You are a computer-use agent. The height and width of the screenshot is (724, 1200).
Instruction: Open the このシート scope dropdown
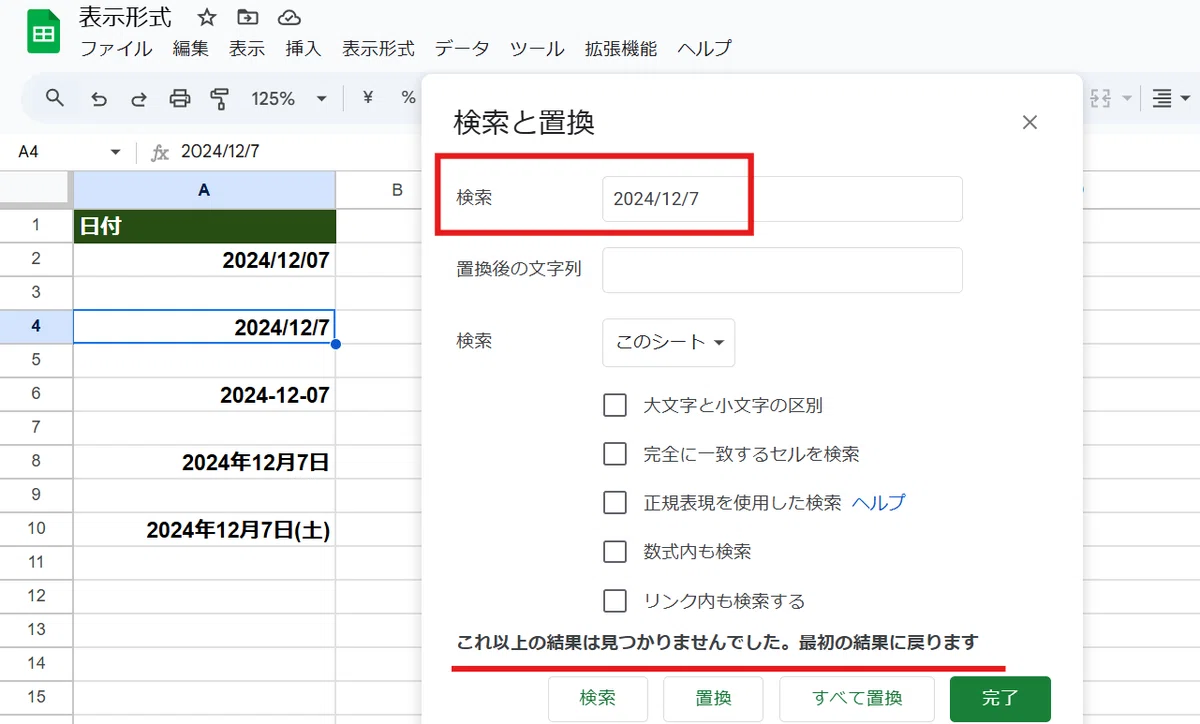tap(669, 342)
